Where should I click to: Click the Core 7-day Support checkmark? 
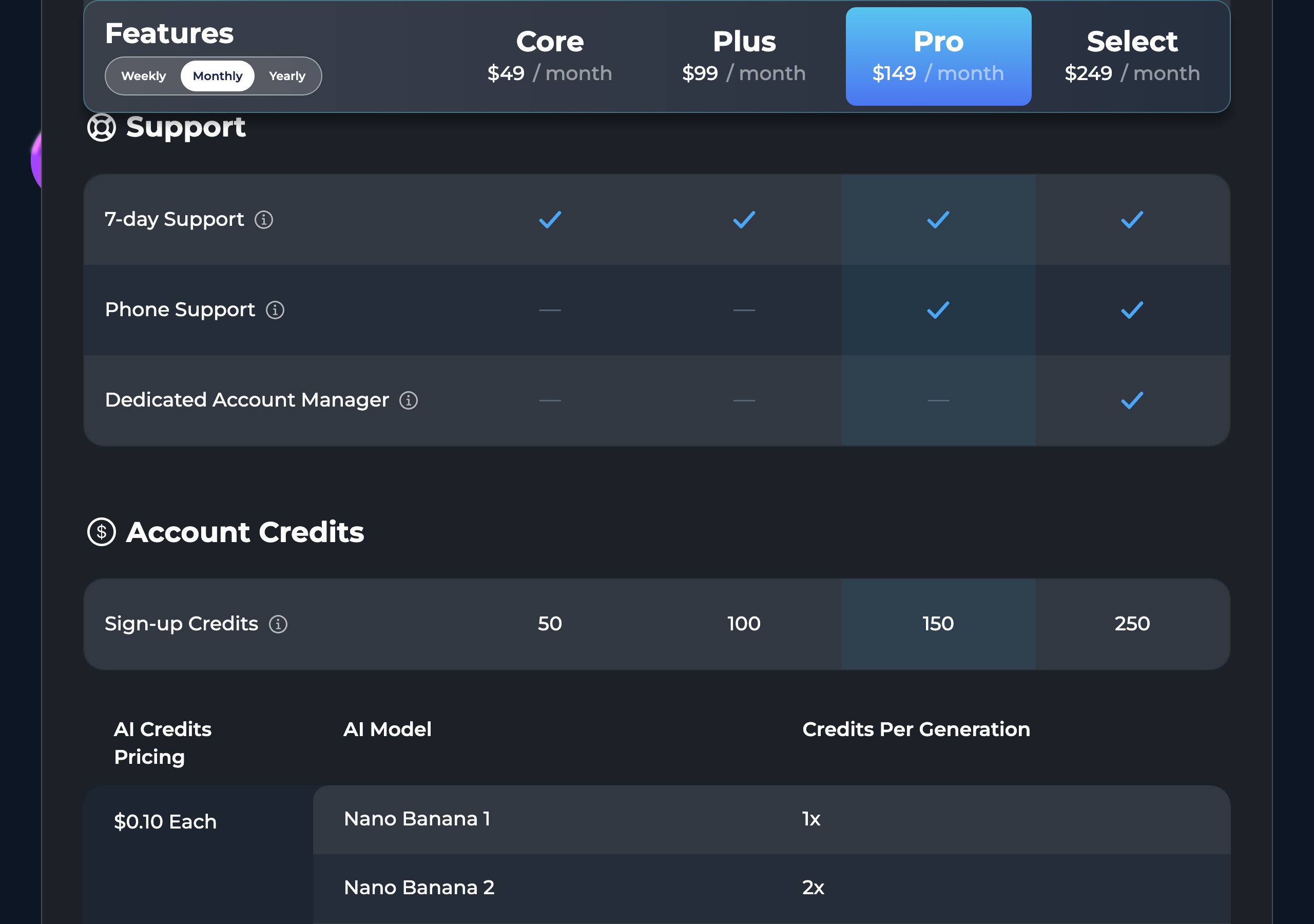tap(550, 220)
